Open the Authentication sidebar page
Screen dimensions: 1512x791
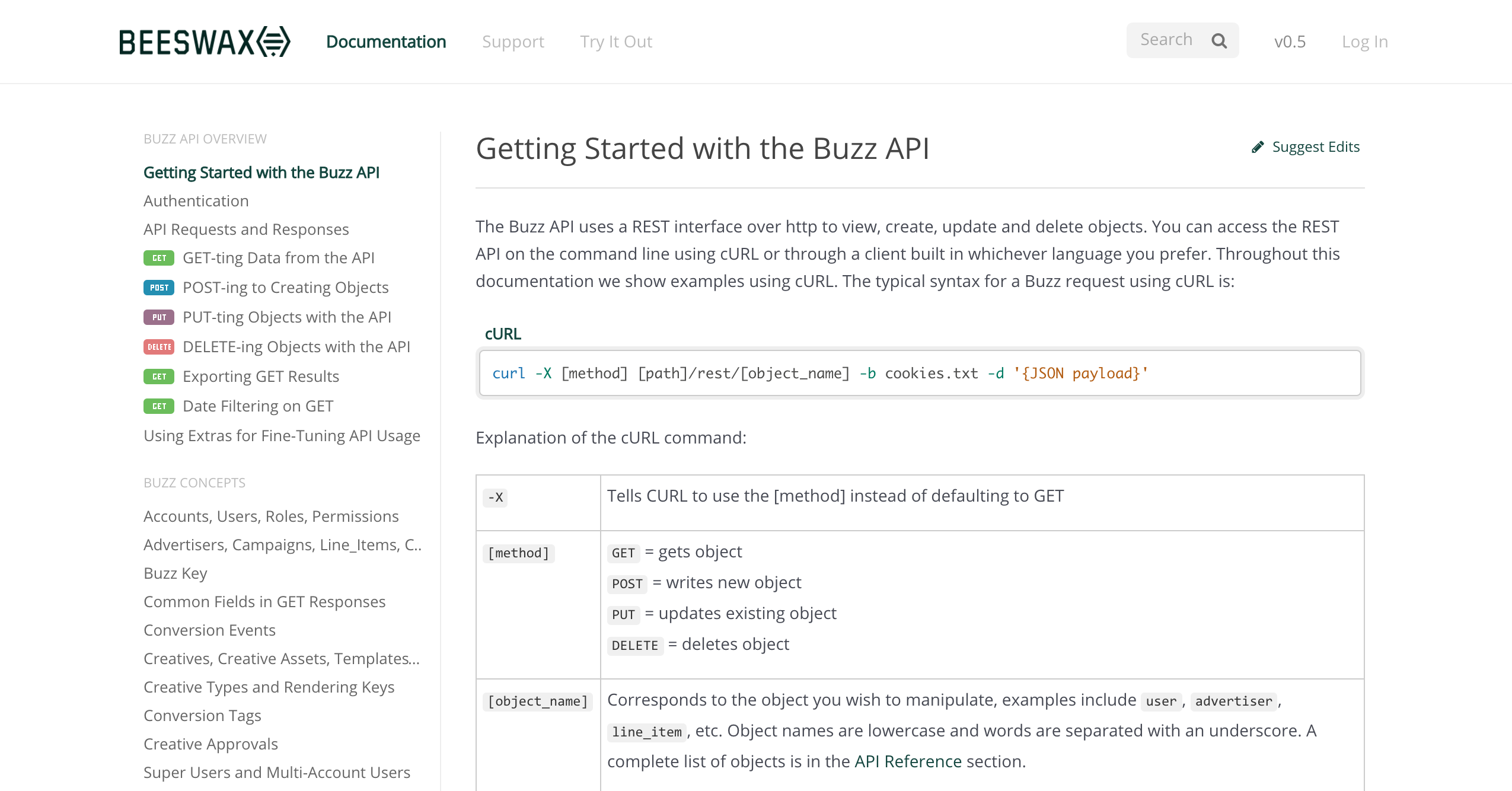[196, 201]
